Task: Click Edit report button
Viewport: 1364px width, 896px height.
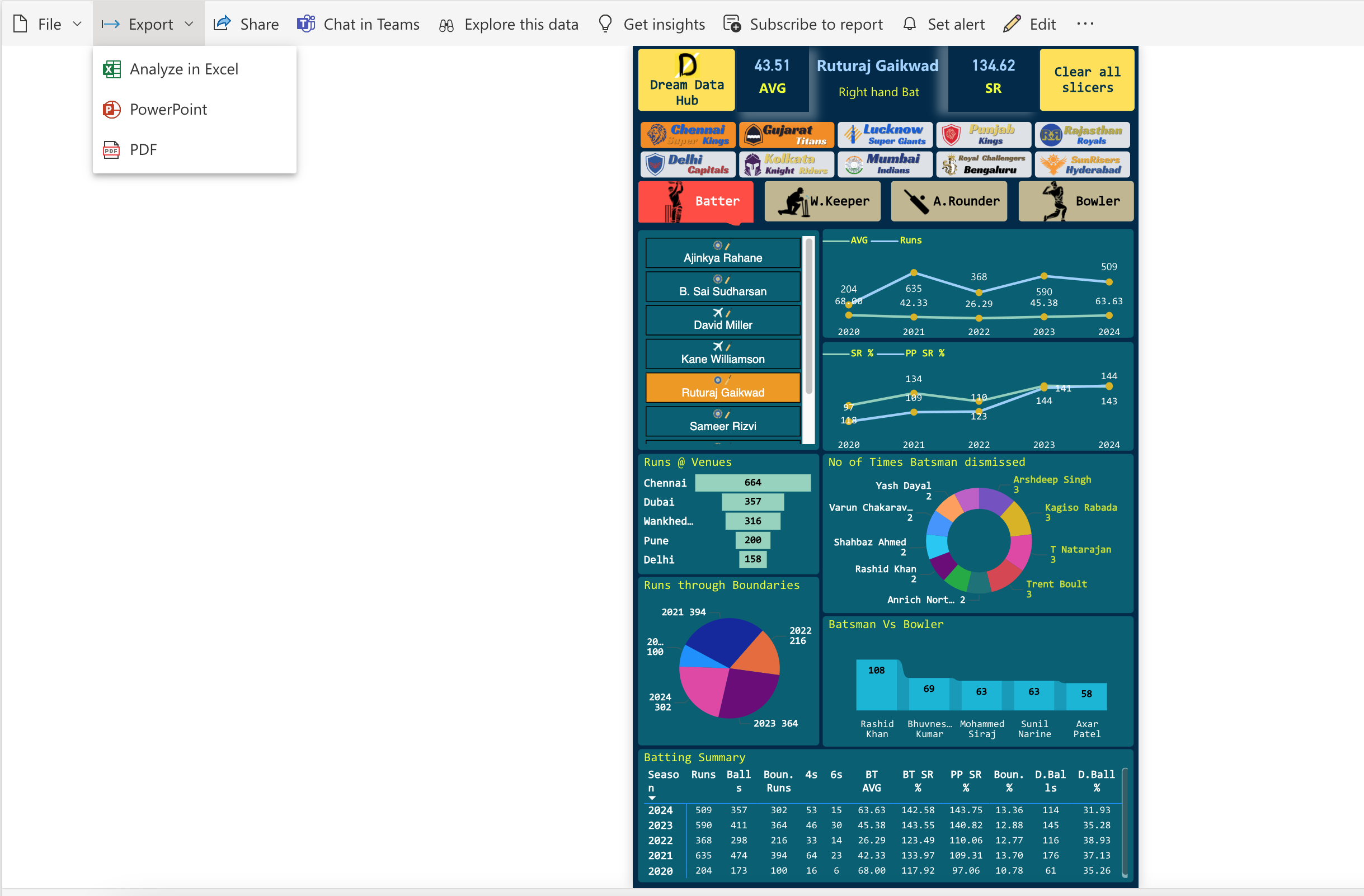Action: tap(1030, 24)
